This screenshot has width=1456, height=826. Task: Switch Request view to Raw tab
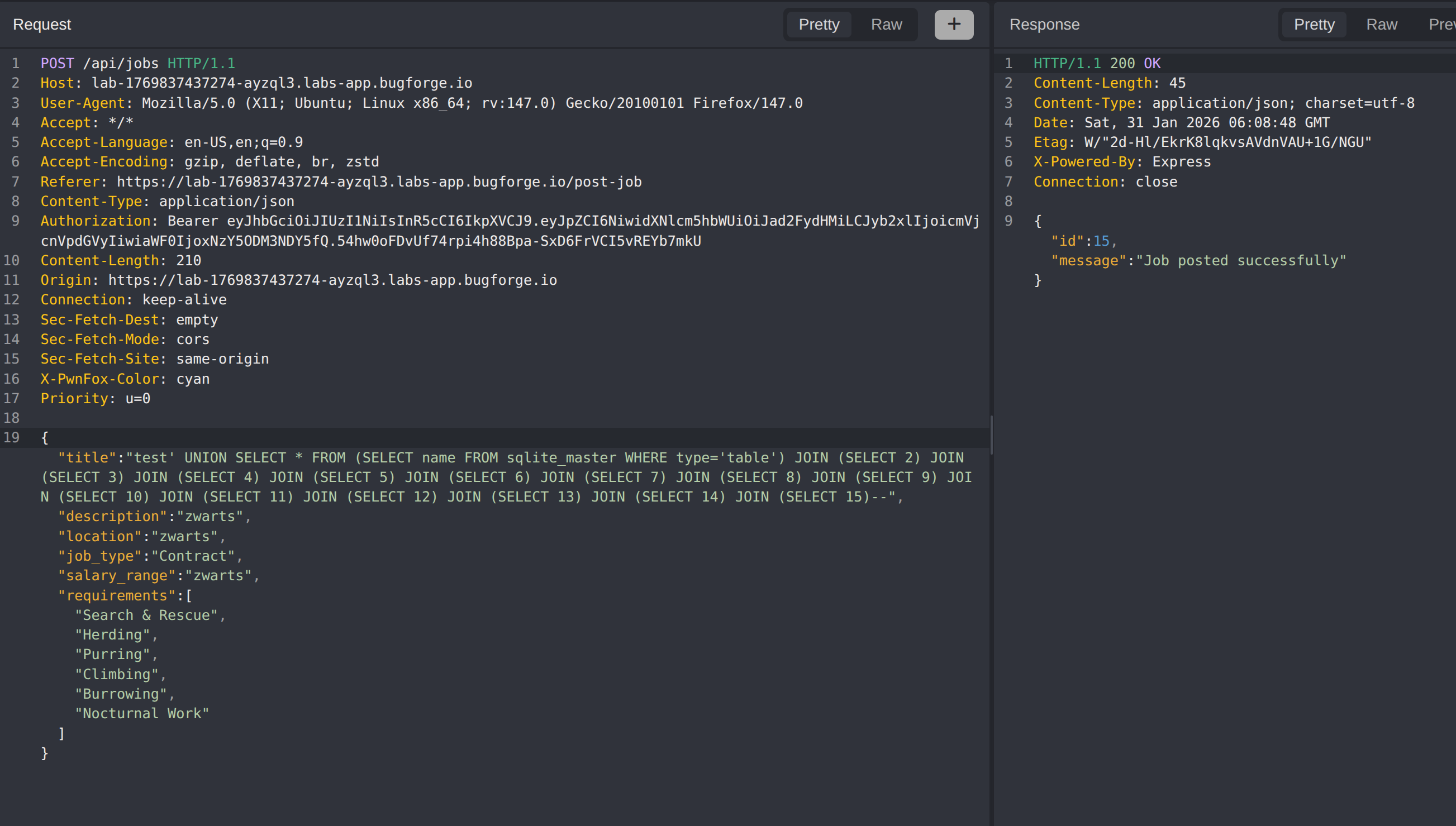pos(886,25)
